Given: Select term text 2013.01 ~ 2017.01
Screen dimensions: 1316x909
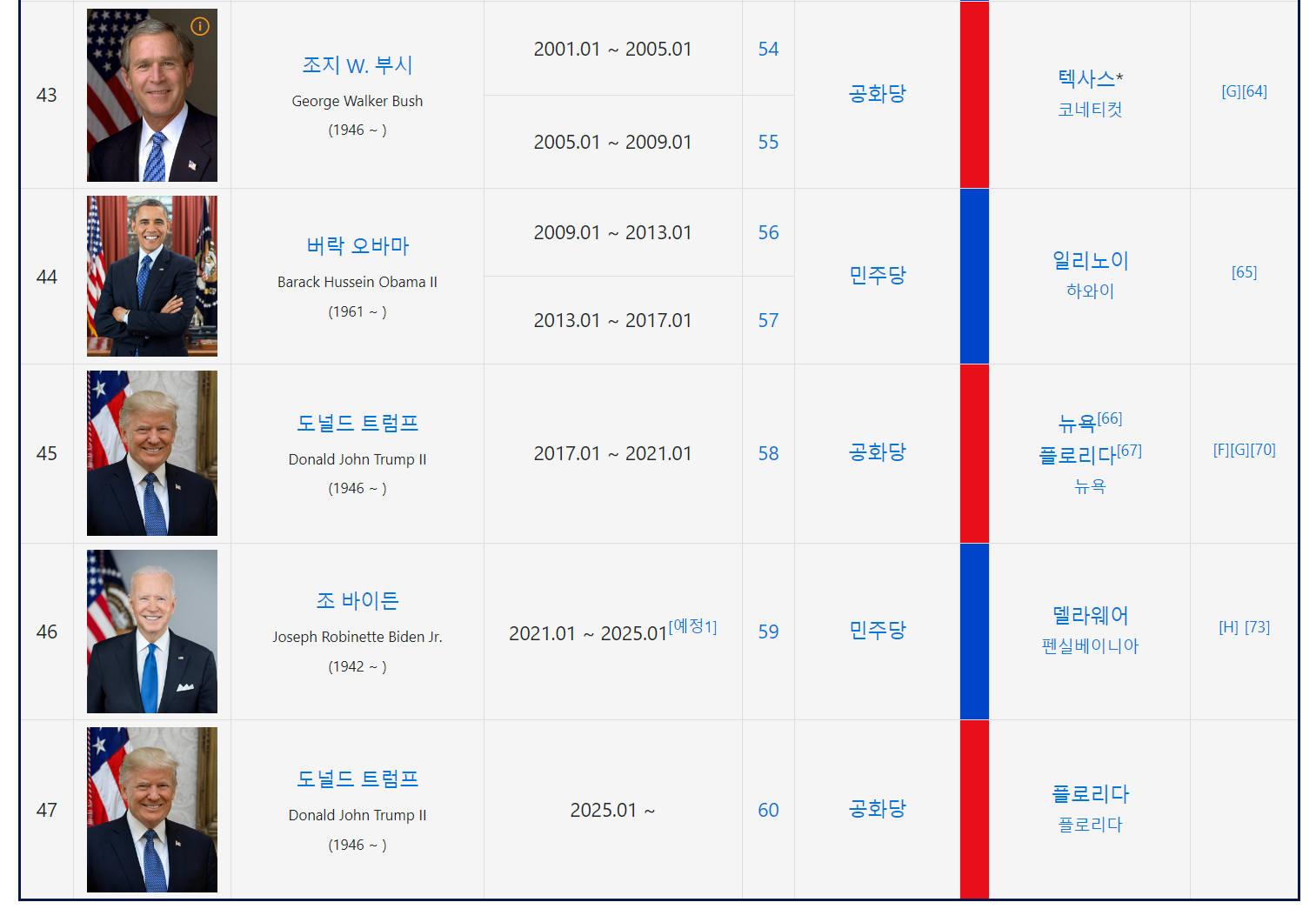Looking at the screenshot, I should (x=613, y=321).
